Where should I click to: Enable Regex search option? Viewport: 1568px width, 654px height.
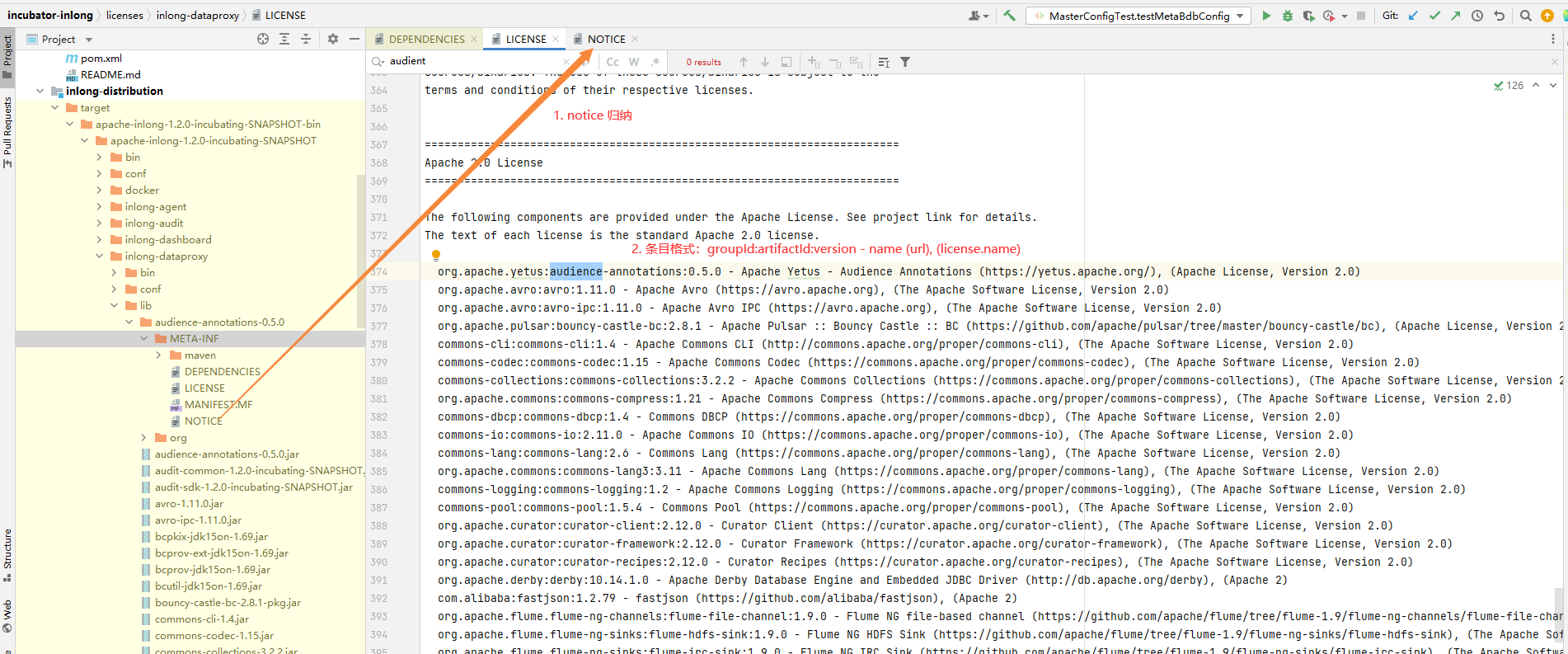(x=655, y=62)
